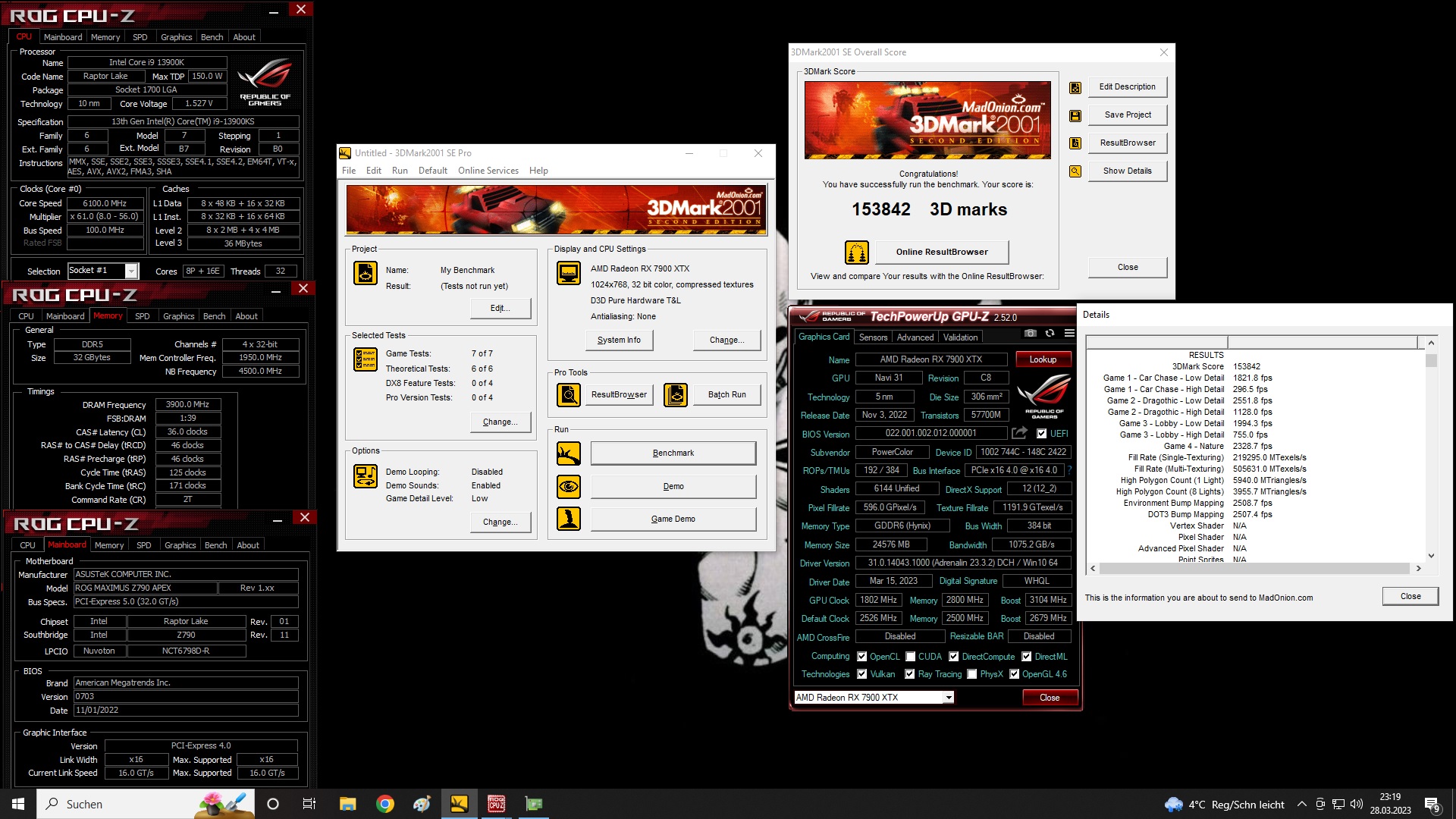The image size is (1456, 819).
Task: Open the Socket #1 selection dropdown
Action: click(x=131, y=271)
